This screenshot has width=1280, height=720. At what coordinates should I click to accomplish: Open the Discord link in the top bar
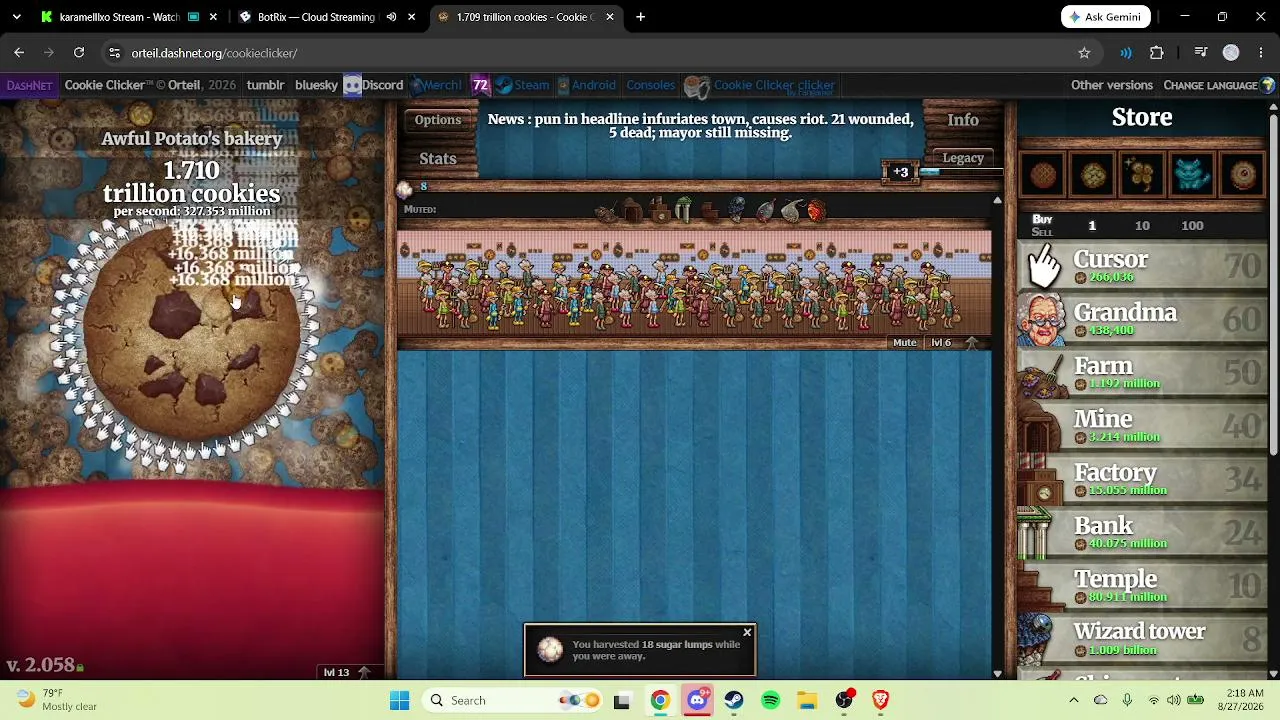(373, 85)
